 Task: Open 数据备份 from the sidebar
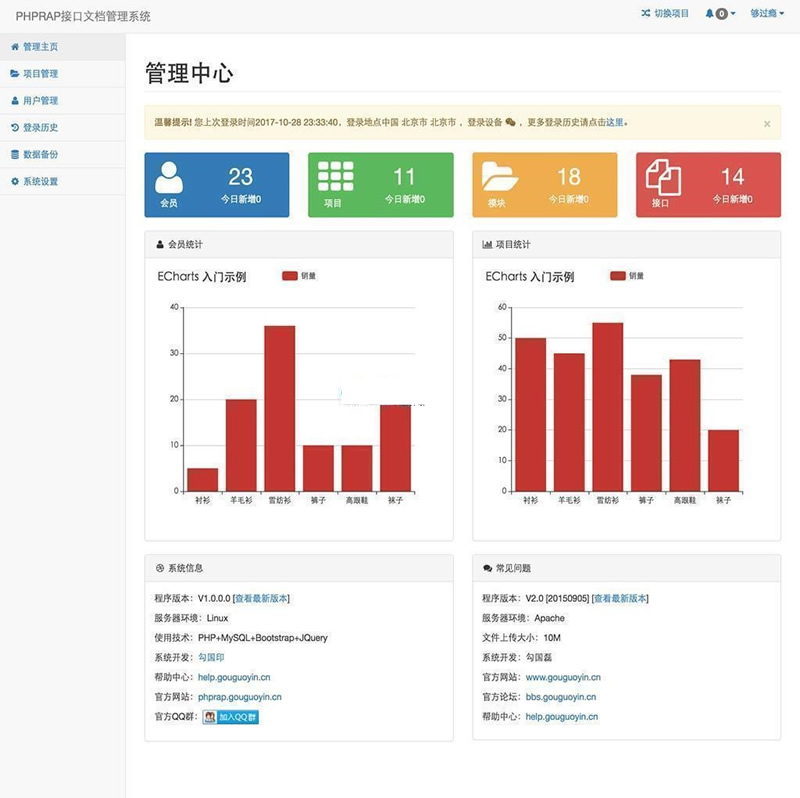tap(40, 155)
